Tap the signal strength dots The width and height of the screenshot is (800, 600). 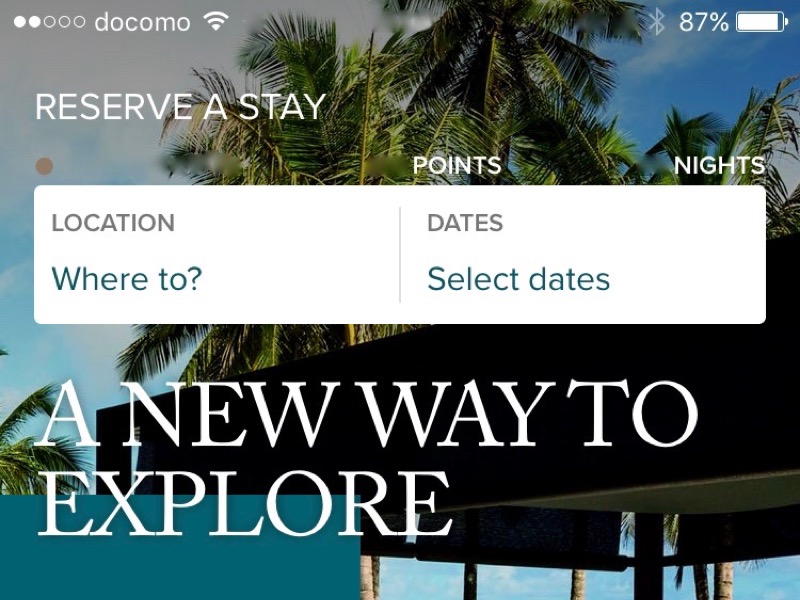tap(49, 22)
